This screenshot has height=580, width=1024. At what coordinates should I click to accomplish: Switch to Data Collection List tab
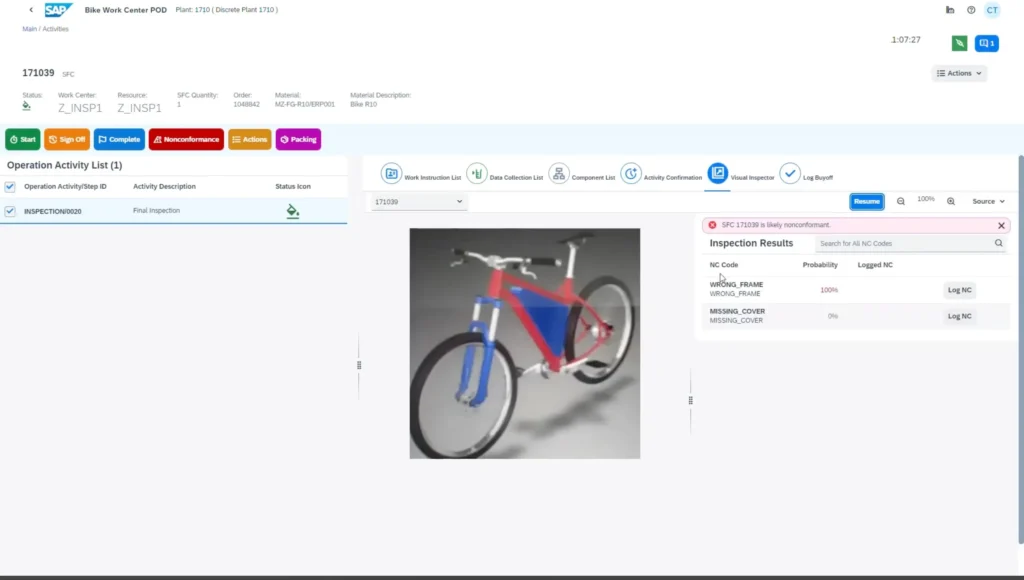[505, 174]
